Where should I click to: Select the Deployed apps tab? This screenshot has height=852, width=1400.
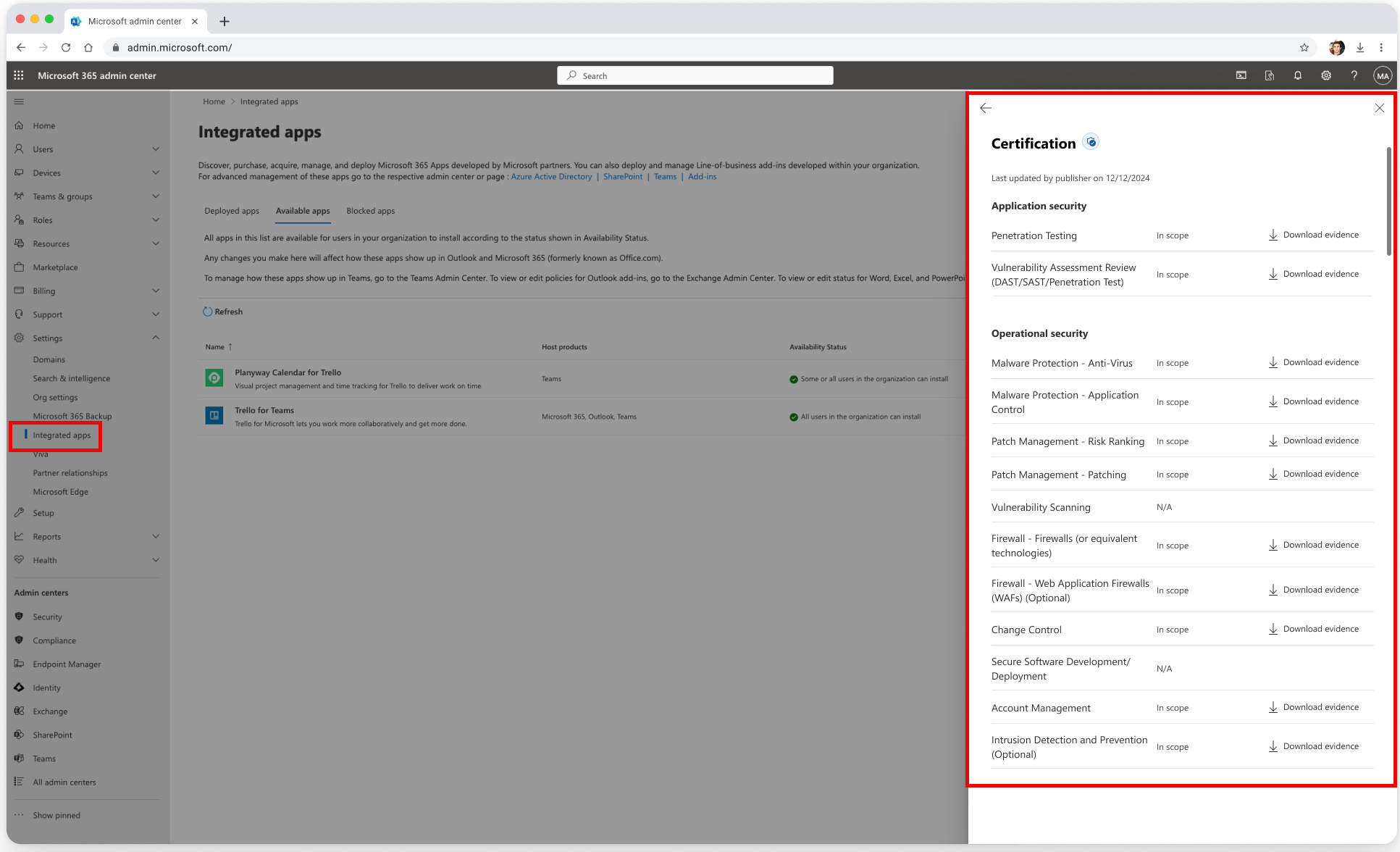(x=232, y=210)
